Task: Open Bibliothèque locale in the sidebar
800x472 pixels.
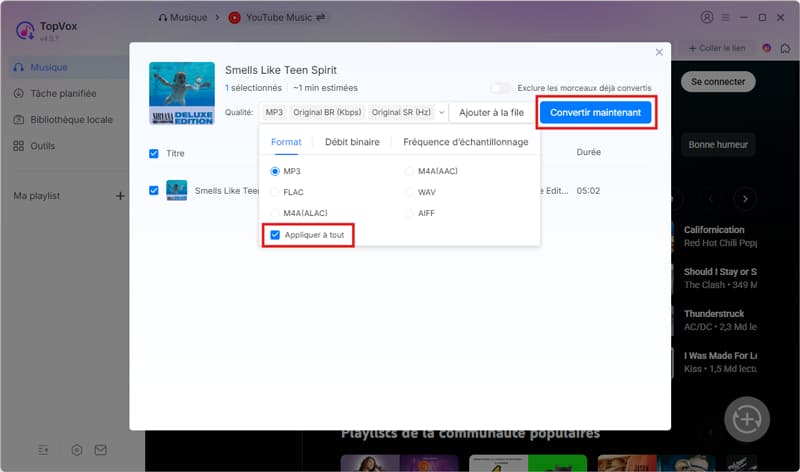Action: (70, 119)
